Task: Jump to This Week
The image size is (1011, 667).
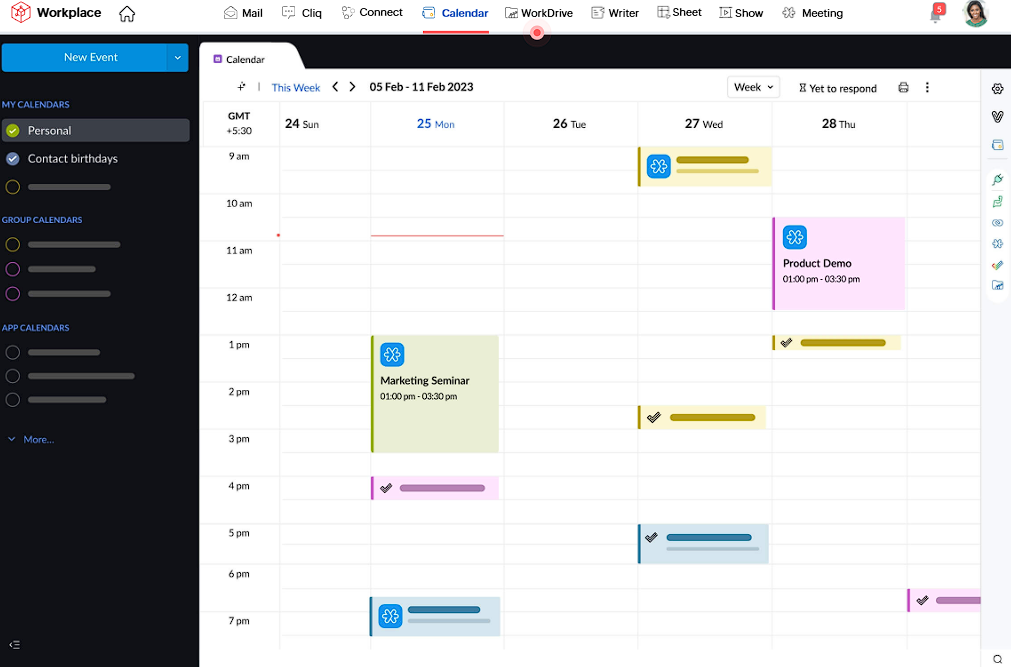Action: (295, 87)
